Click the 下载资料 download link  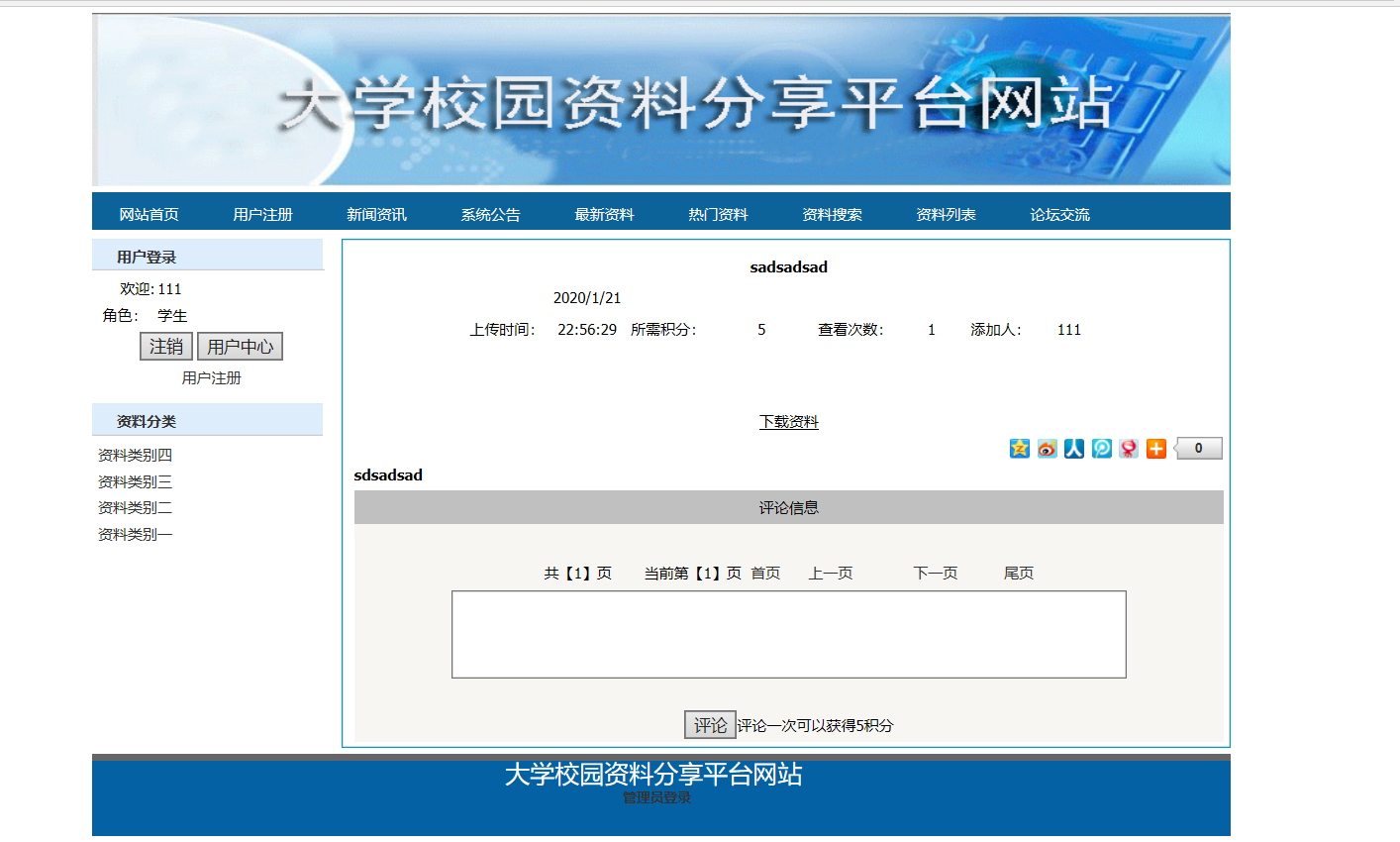(x=789, y=422)
